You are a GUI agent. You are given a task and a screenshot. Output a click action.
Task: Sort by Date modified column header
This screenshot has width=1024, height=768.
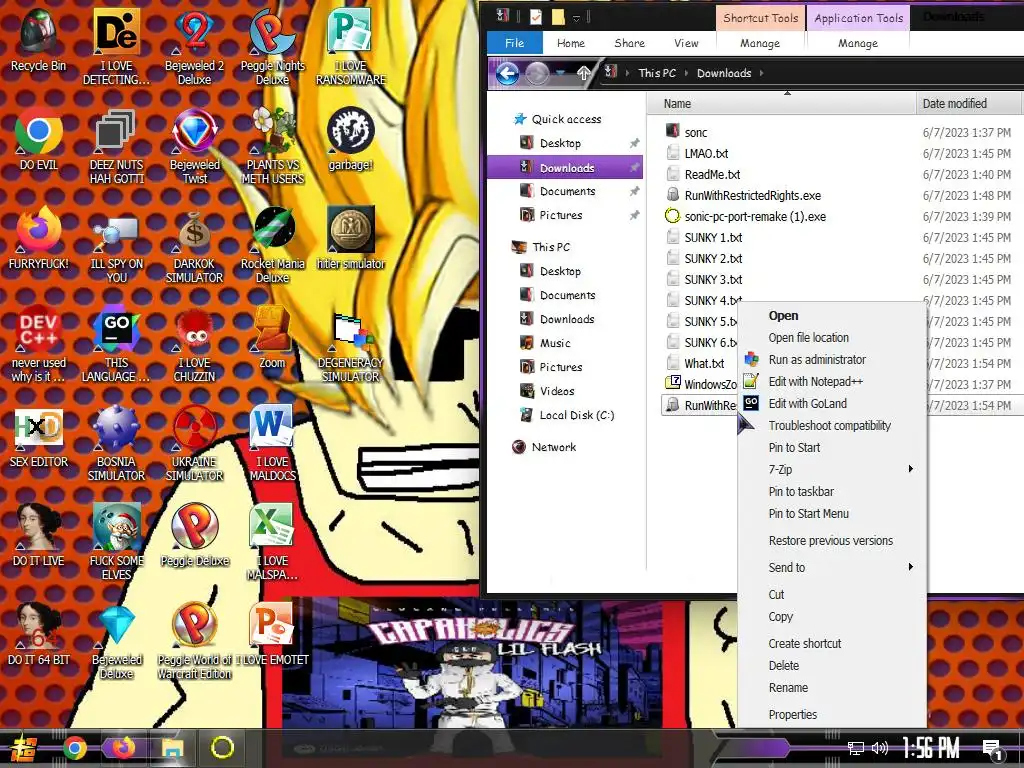pos(968,103)
